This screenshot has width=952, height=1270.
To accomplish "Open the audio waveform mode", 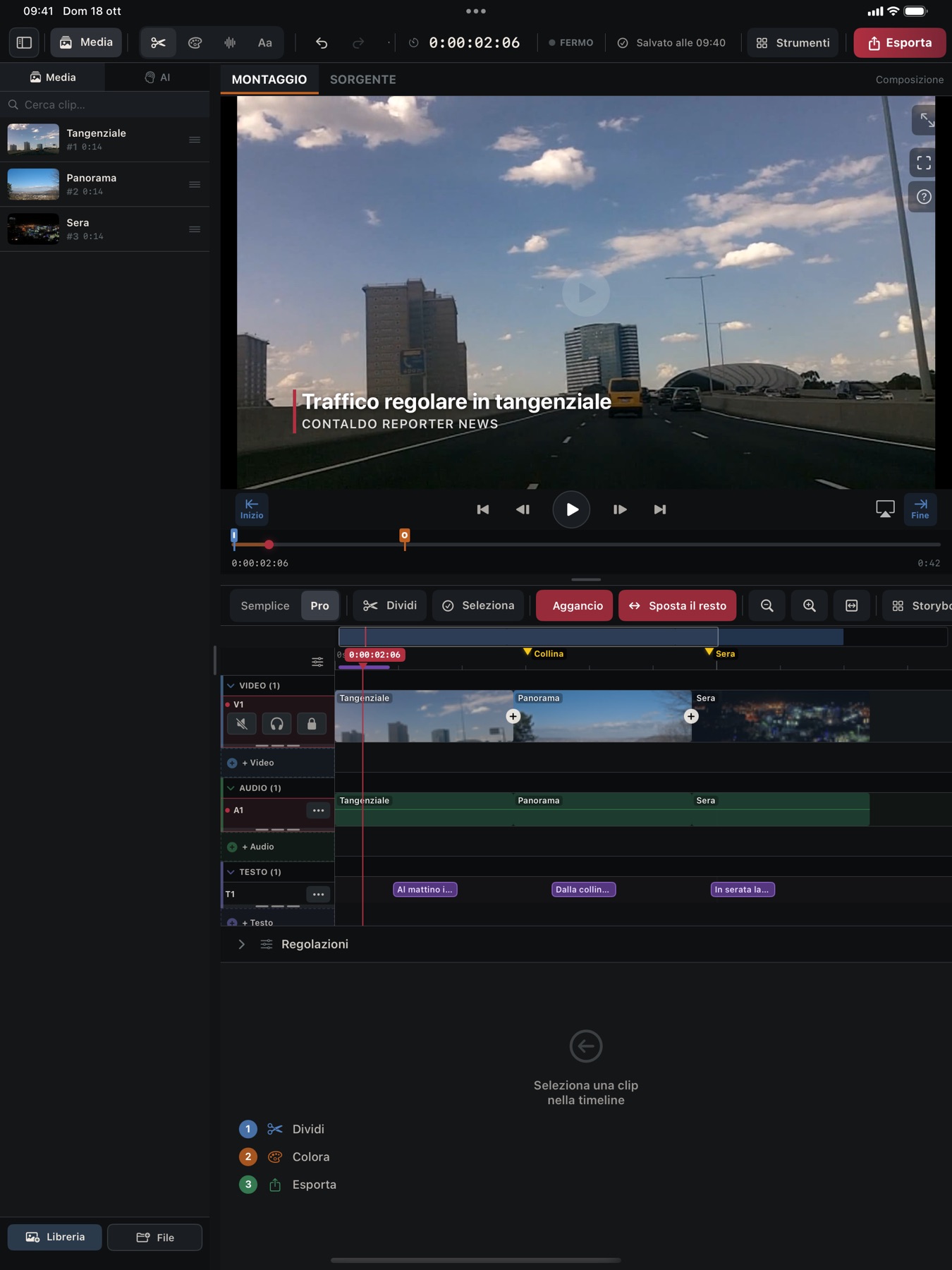I will click(x=230, y=42).
